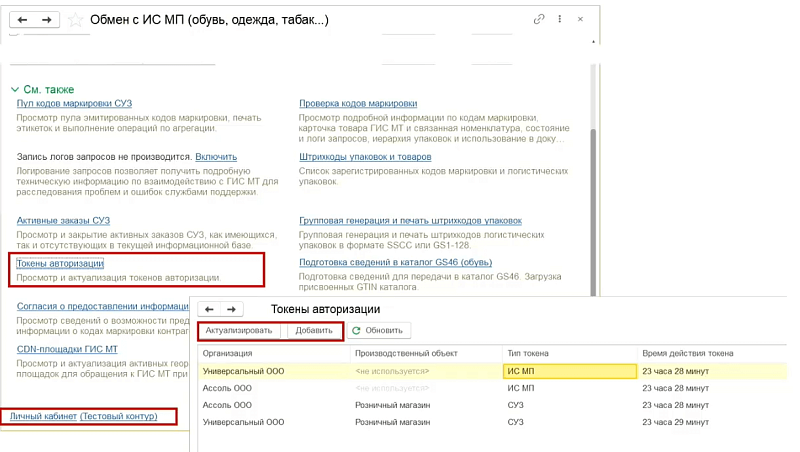
Task: Open Групповая генерация и печать штрихкодов упаковок
Action: tap(410, 221)
